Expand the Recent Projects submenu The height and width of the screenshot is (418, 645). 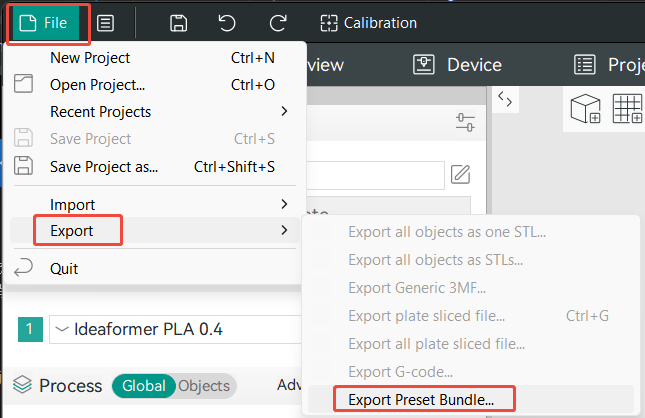(154, 111)
